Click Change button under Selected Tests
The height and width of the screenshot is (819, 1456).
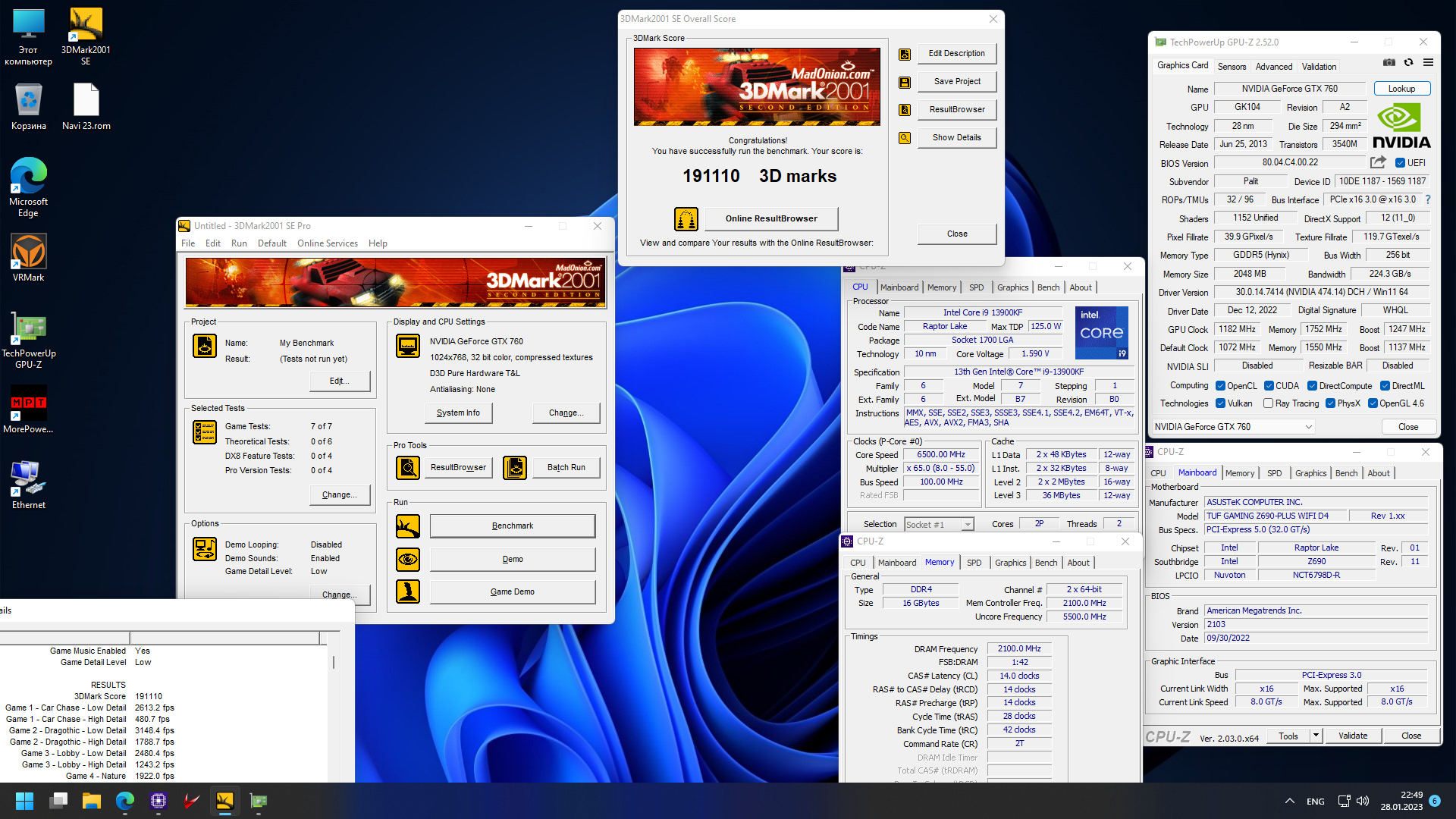coord(340,494)
